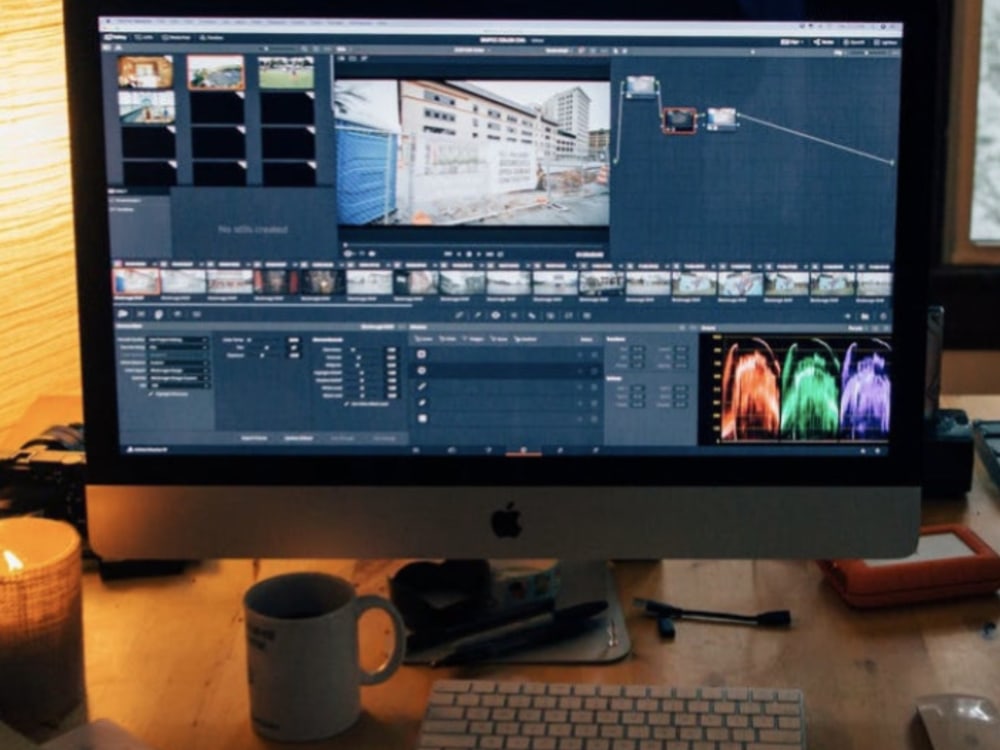The width and height of the screenshot is (1000, 750).
Task: Open the White Balance dropdown
Action: (176, 364)
